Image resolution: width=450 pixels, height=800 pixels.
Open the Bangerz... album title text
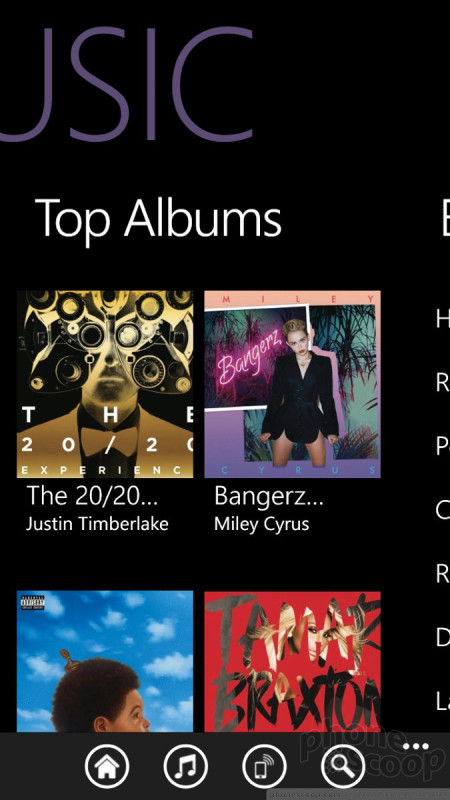(269, 496)
